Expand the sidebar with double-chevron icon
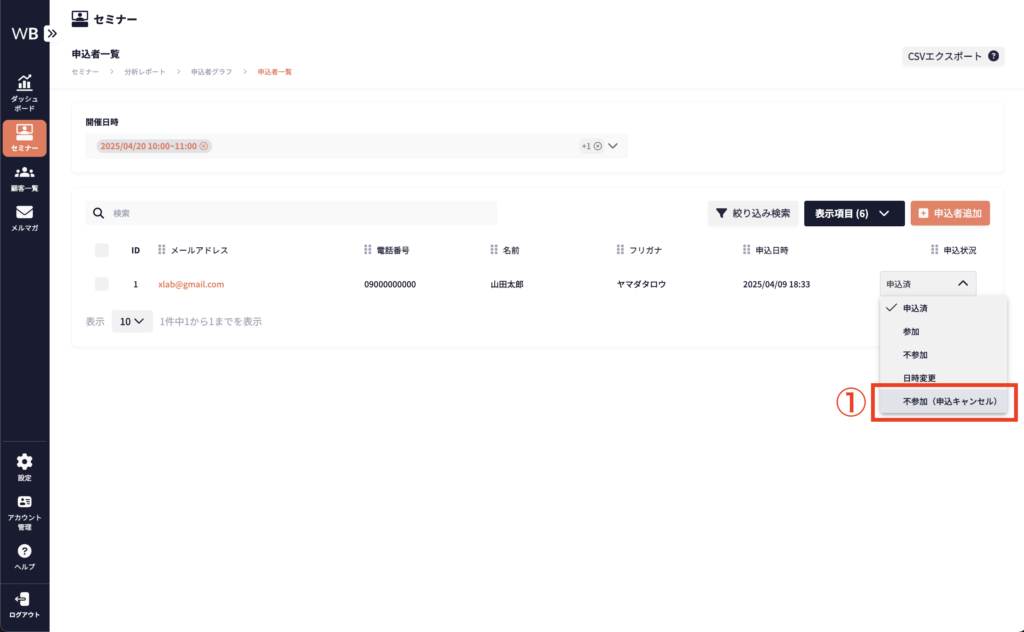This screenshot has width=1024, height=632. (52, 33)
